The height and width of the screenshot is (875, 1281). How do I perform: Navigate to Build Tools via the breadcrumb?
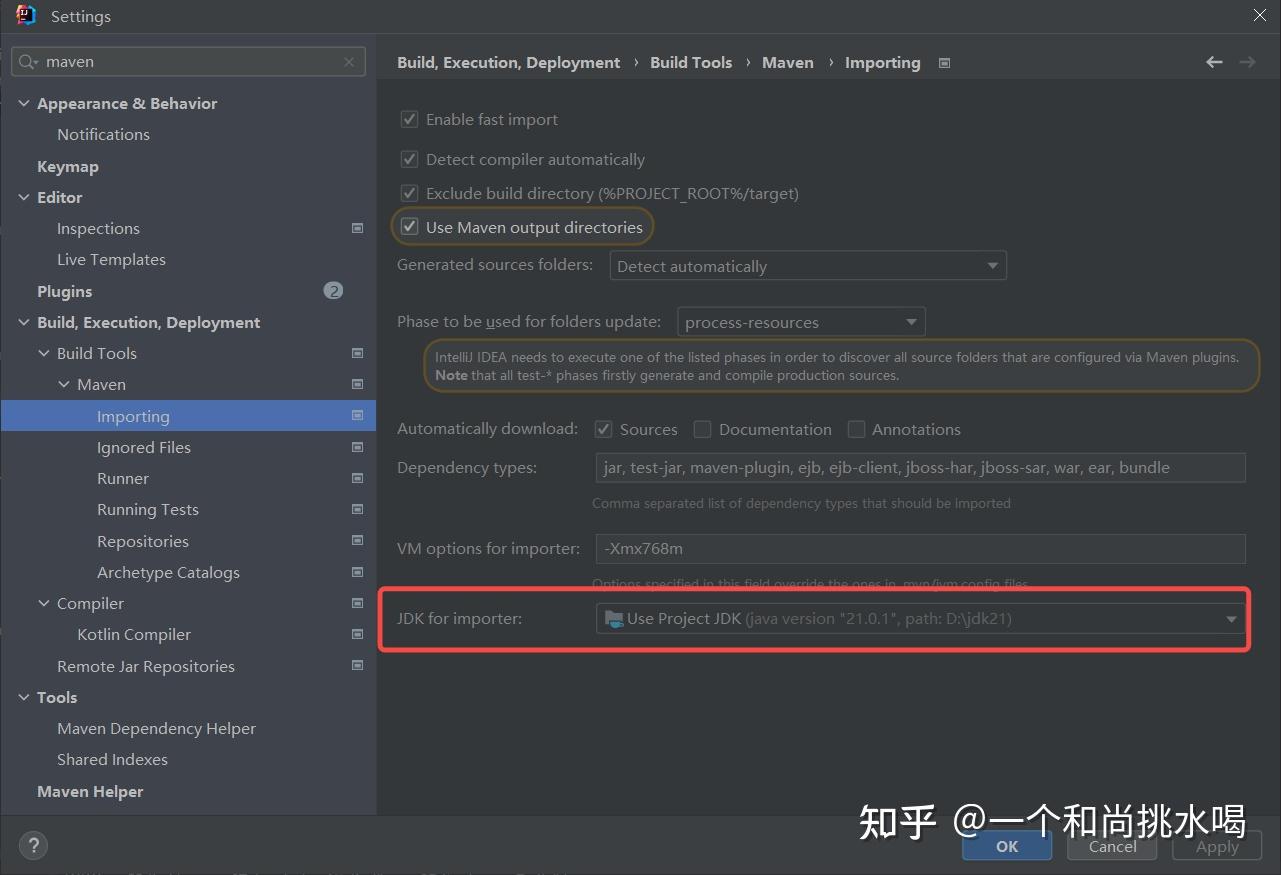pyautogui.click(x=691, y=62)
